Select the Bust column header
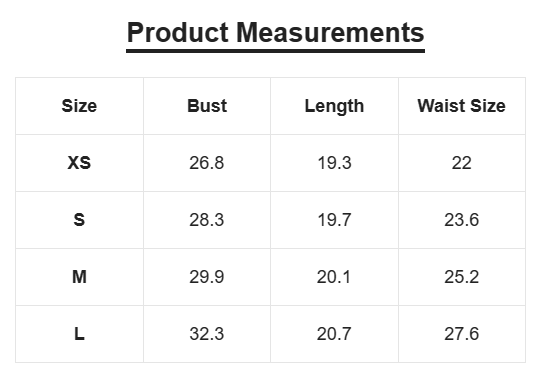The height and width of the screenshot is (376, 553). coord(207,106)
